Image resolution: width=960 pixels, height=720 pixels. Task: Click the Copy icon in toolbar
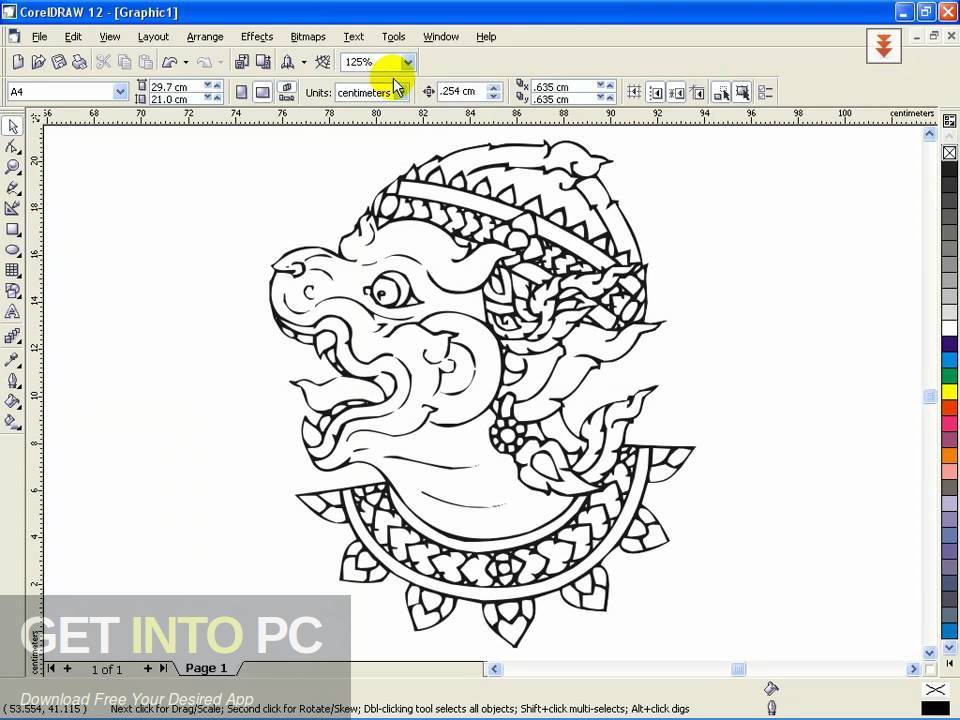[125, 61]
